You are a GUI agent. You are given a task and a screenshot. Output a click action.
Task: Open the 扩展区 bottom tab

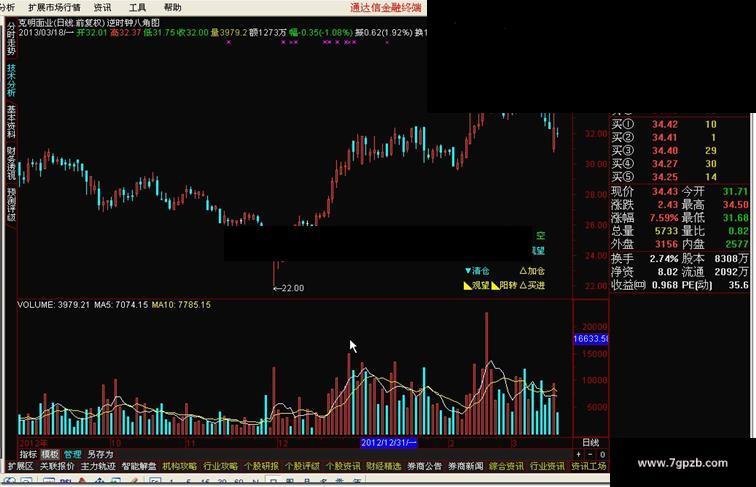pyautogui.click(x=20, y=466)
